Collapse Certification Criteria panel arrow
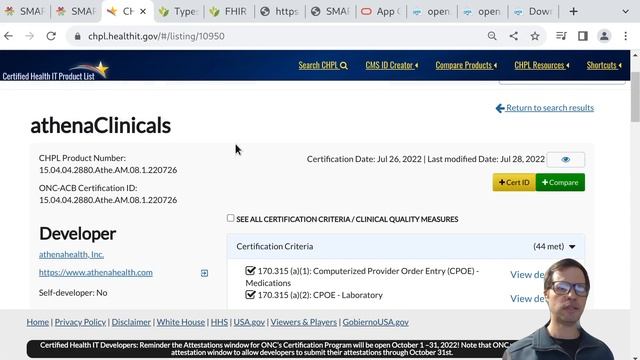This screenshot has height=360, width=640. [572, 247]
